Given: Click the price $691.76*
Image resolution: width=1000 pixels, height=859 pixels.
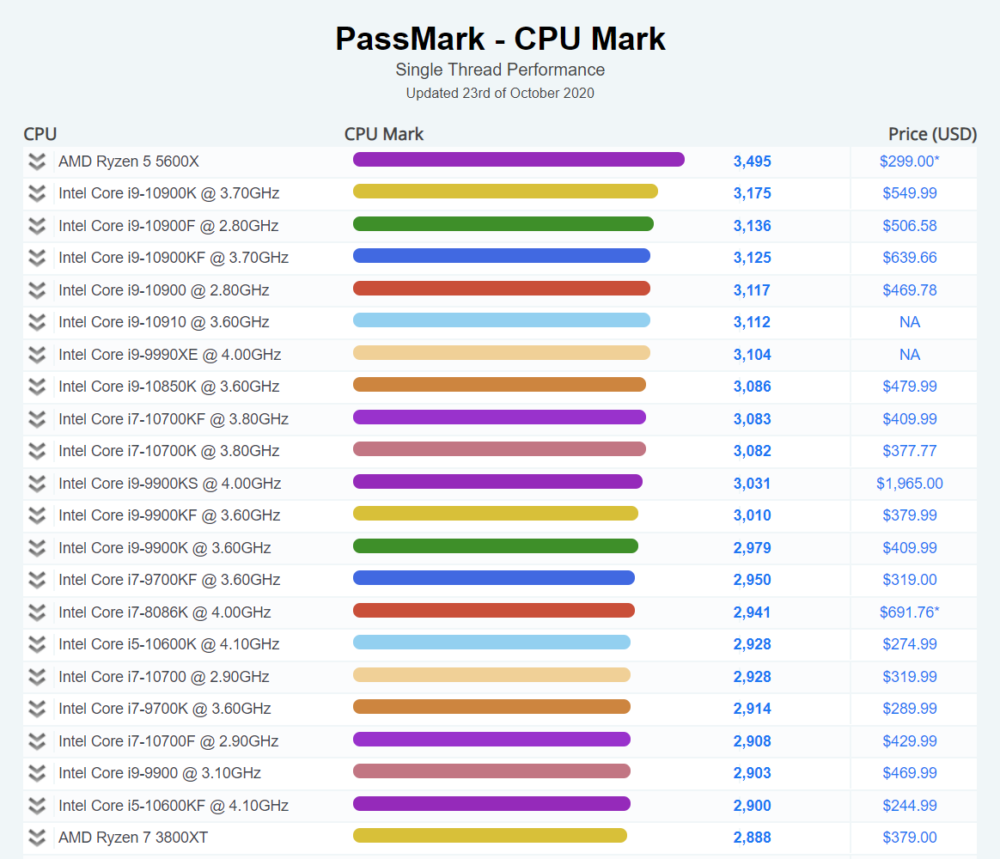Looking at the screenshot, I should click(x=909, y=612).
